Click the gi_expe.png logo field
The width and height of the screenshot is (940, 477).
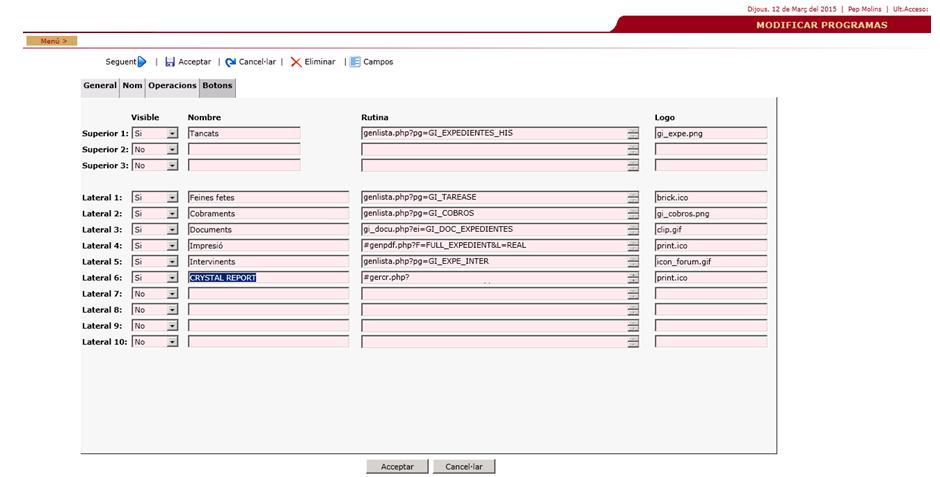[710, 134]
